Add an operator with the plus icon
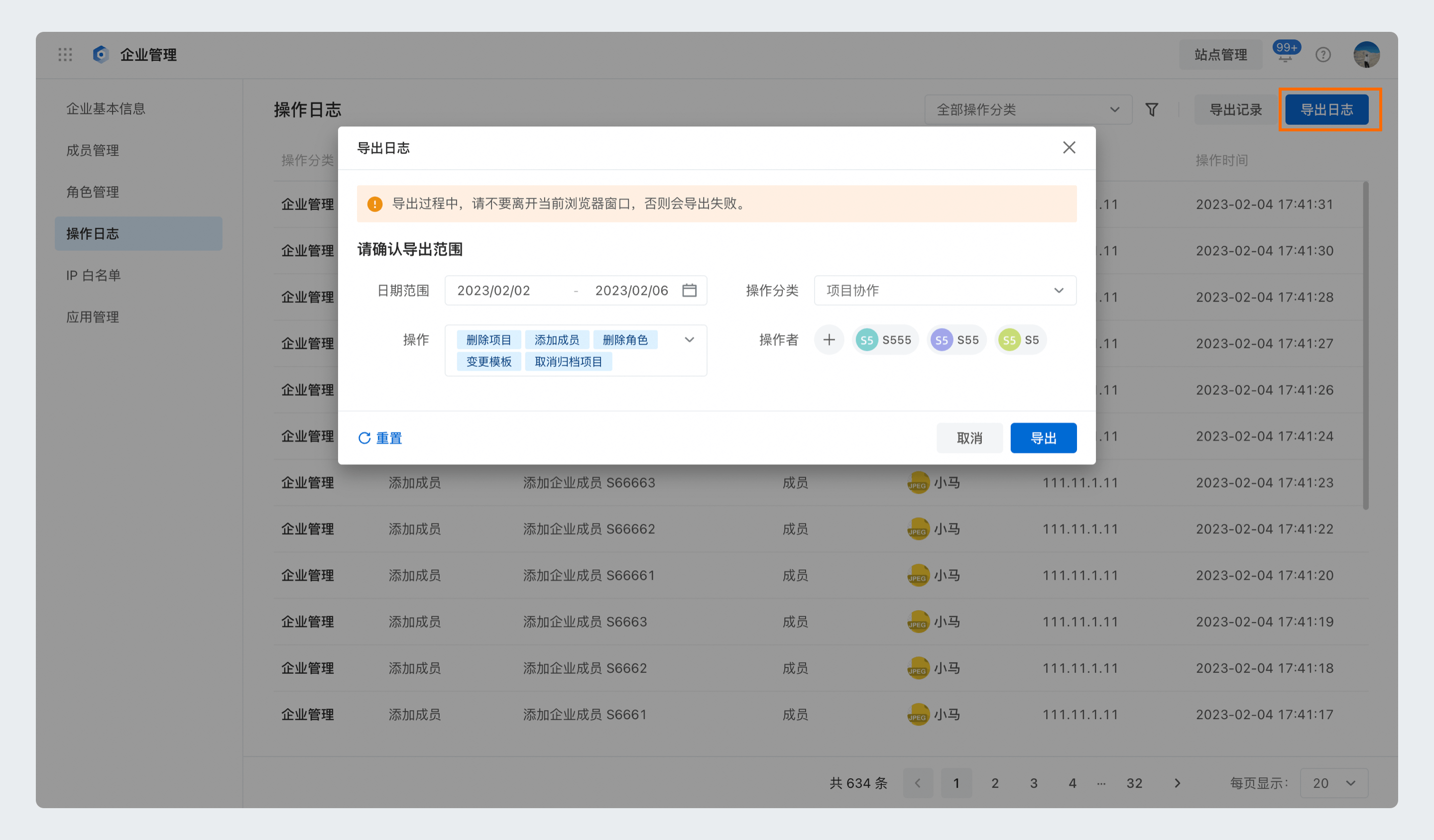Screen dimensions: 1434x840 click(x=829, y=339)
